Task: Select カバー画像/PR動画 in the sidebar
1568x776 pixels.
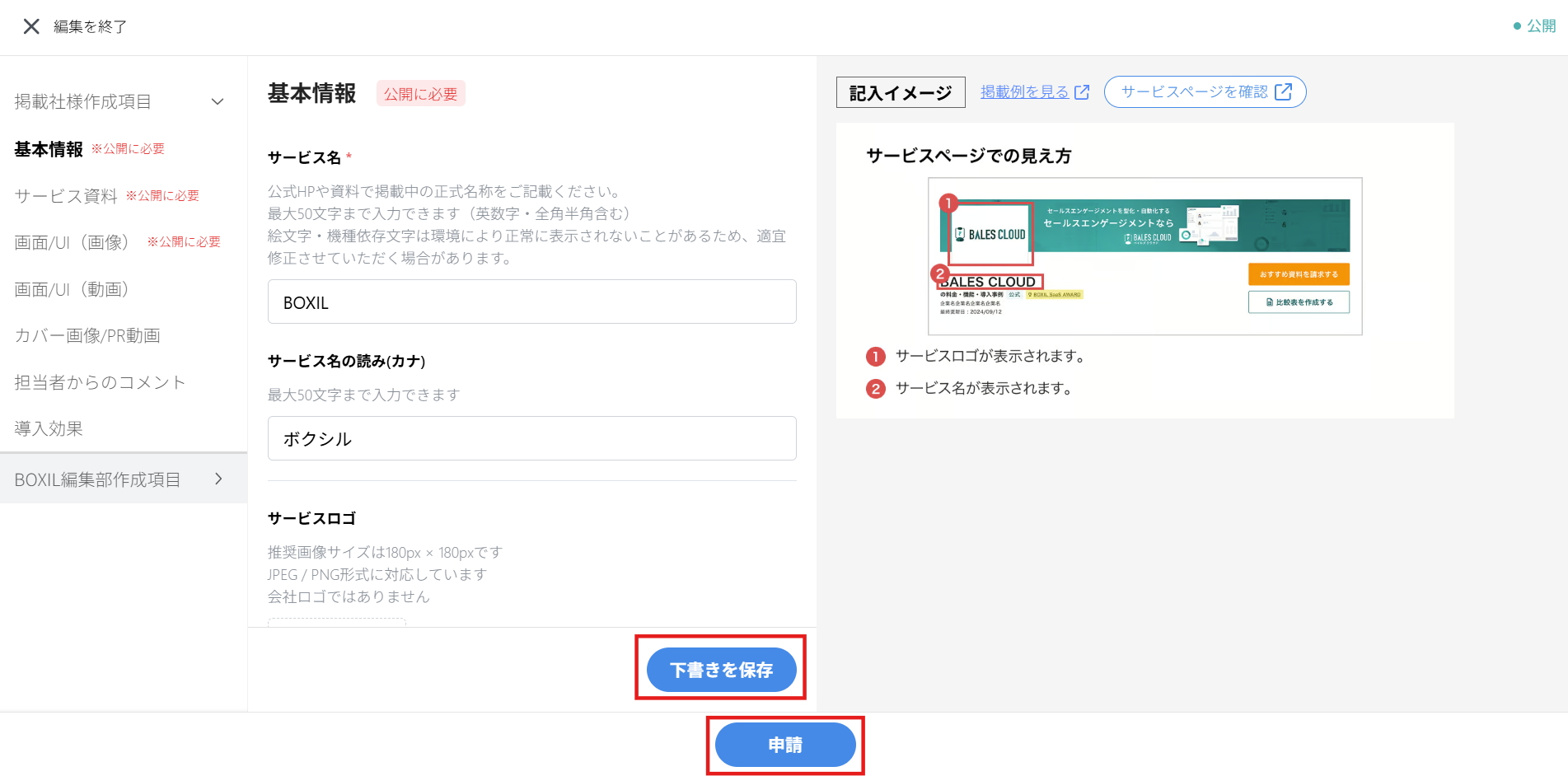Action: (x=88, y=335)
